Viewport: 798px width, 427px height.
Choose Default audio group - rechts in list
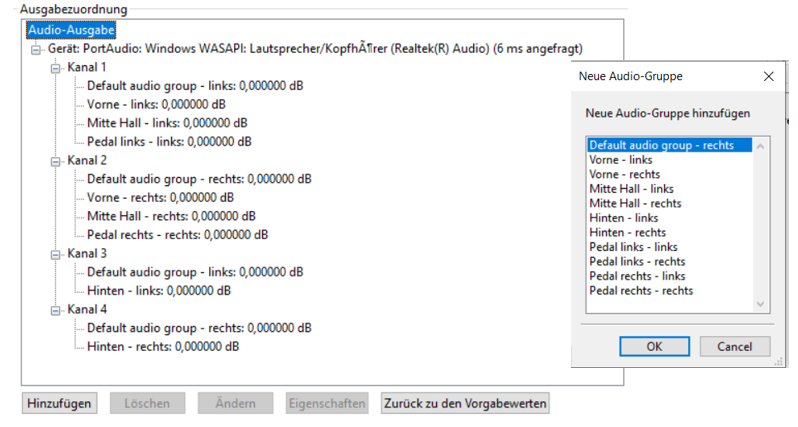pos(661,145)
